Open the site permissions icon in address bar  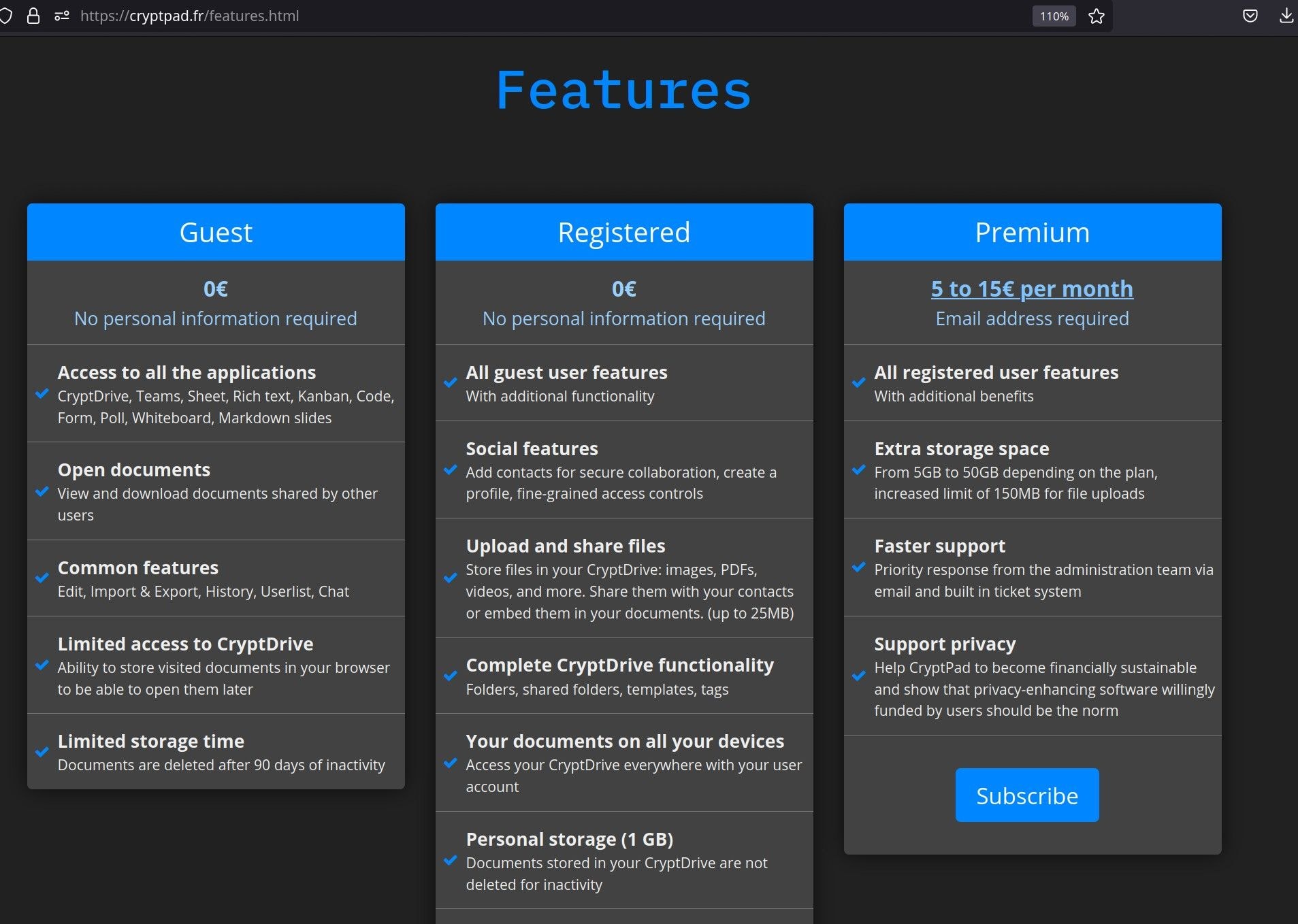[x=62, y=16]
